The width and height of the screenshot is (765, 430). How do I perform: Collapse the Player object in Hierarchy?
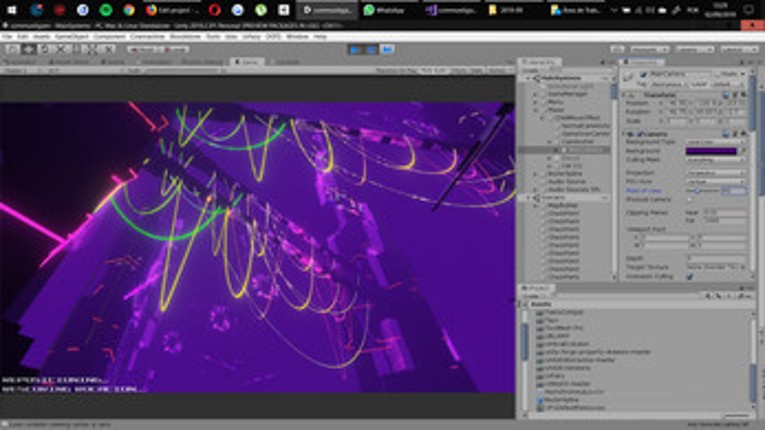point(536,110)
